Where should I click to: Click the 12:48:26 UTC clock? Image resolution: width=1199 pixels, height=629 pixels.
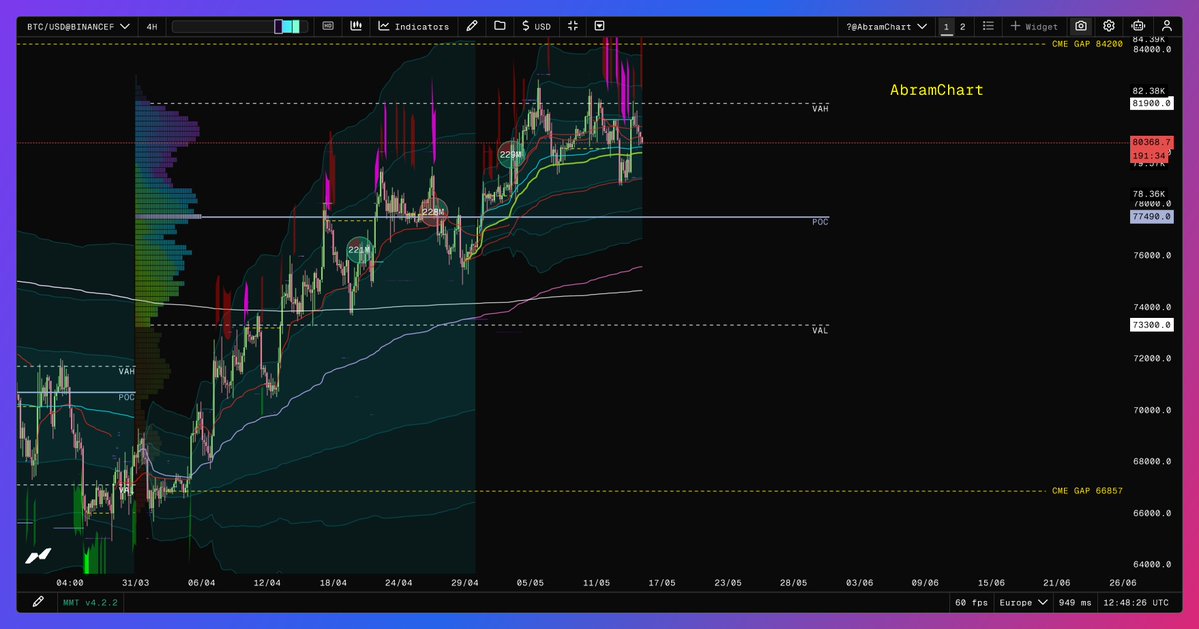1136,603
